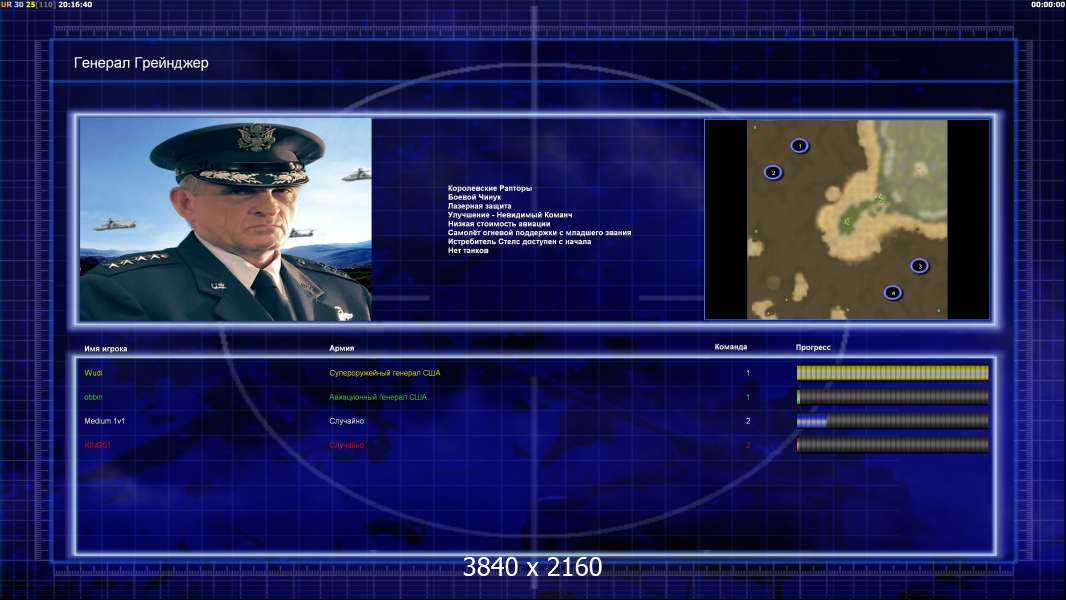The image size is (1066, 600).
Task: Click team number for Wudi
Action: [748, 373]
